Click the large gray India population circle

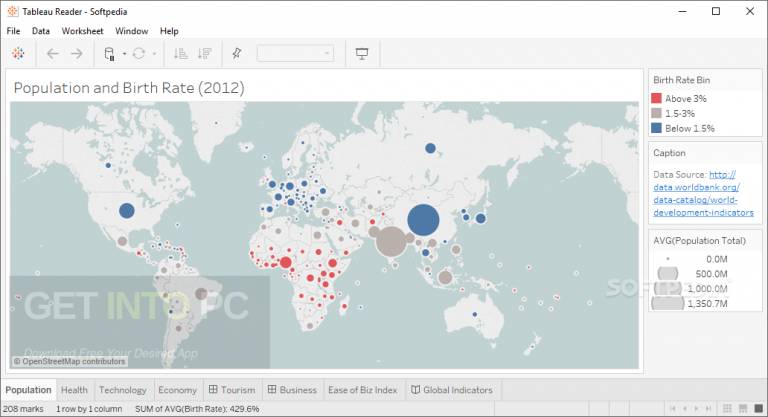(391, 241)
